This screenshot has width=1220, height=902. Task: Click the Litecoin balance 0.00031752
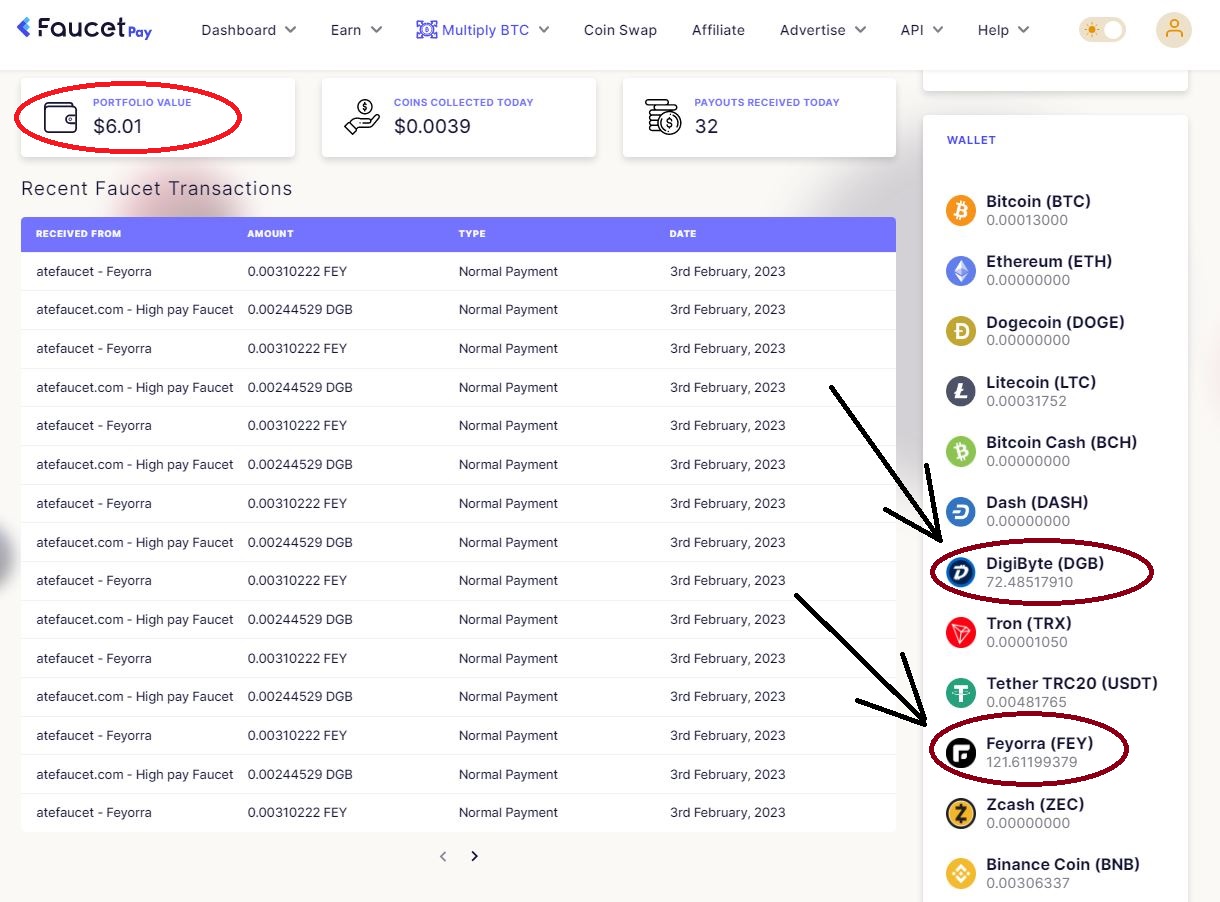(x=1026, y=401)
